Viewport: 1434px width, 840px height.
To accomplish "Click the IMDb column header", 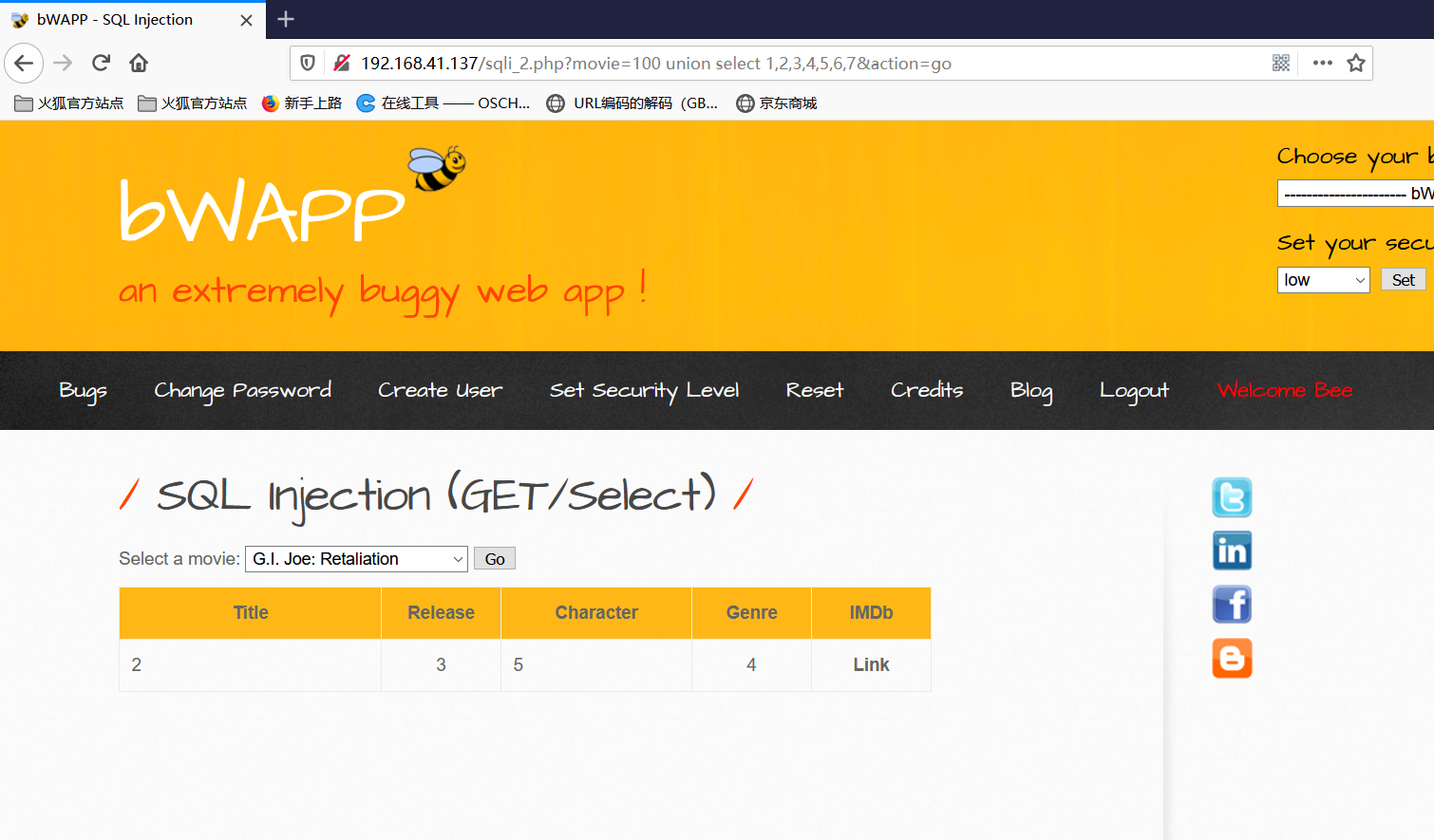I will tap(871, 613).
